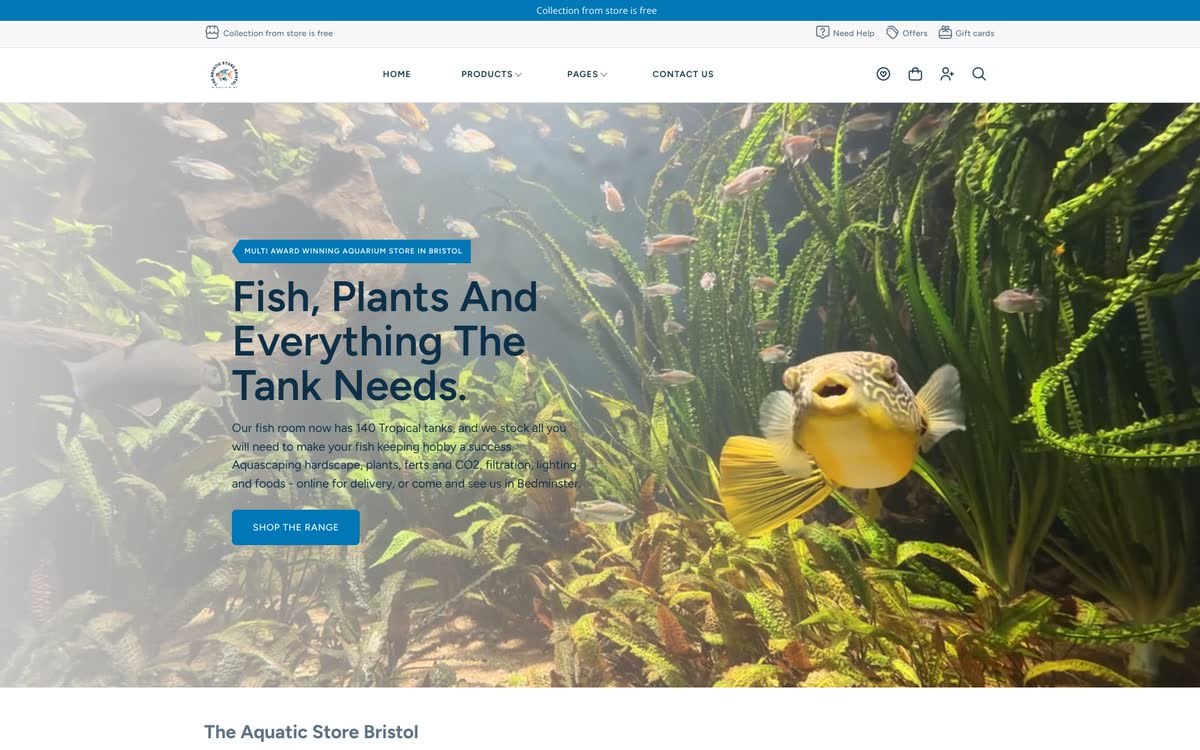Click the store icon beside collection notice

[x=212, y=33]
